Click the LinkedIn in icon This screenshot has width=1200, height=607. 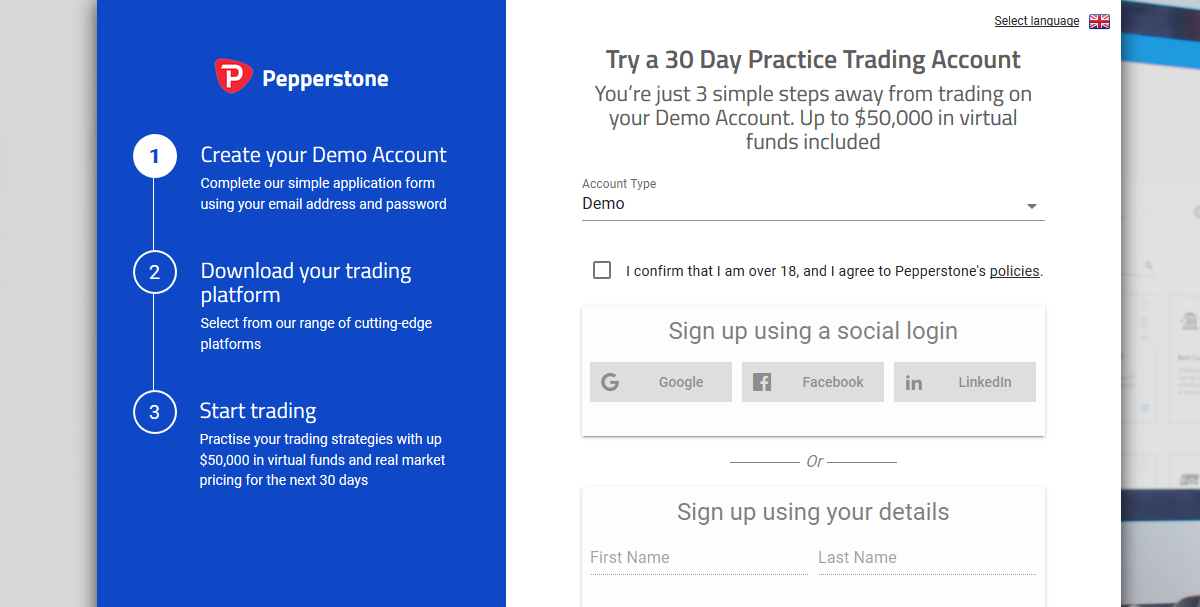(x=914, y=382)
